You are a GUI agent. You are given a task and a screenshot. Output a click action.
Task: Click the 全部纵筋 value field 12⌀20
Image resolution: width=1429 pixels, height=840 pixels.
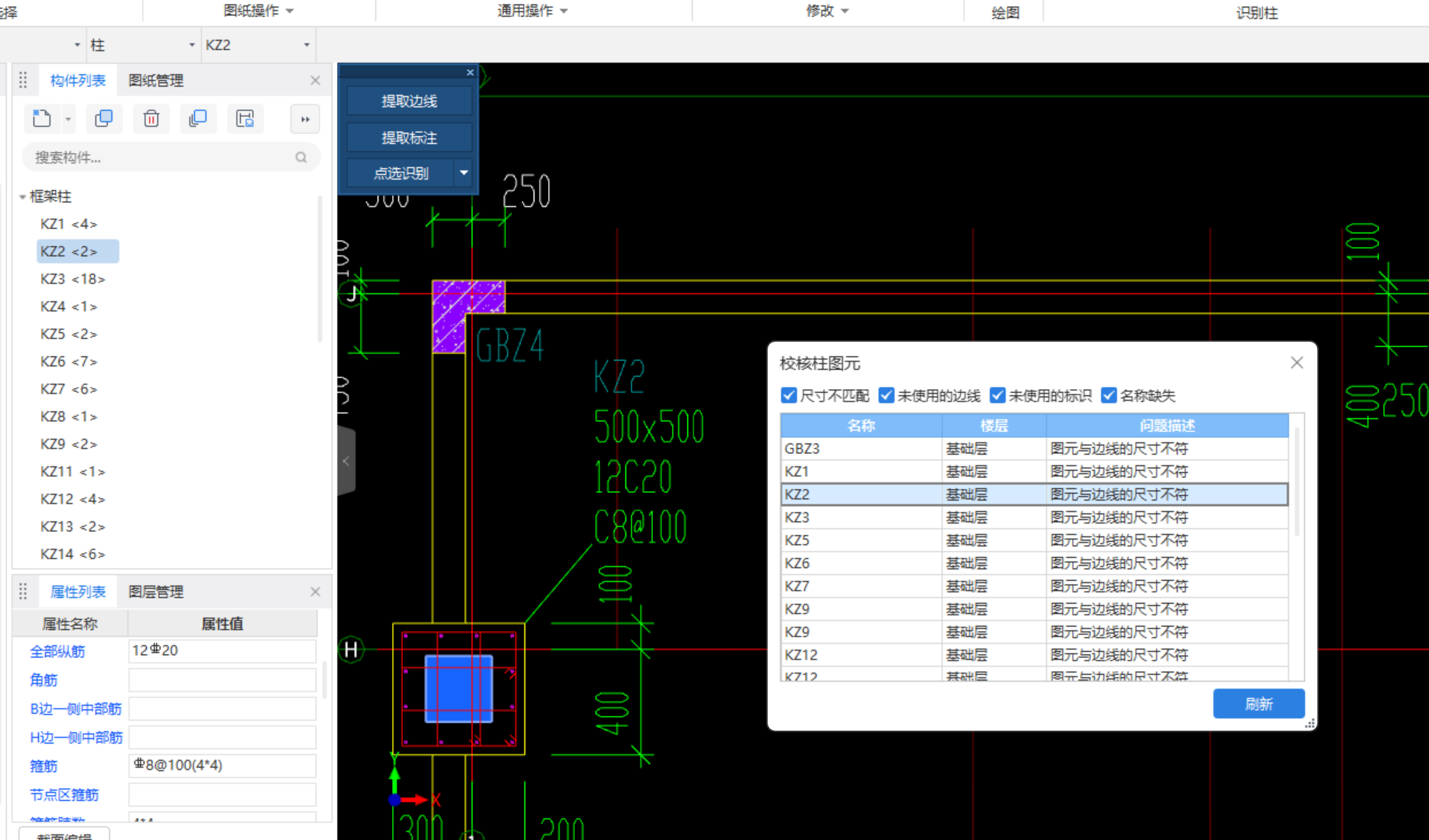pyautogui.click(x=222, y=650)
